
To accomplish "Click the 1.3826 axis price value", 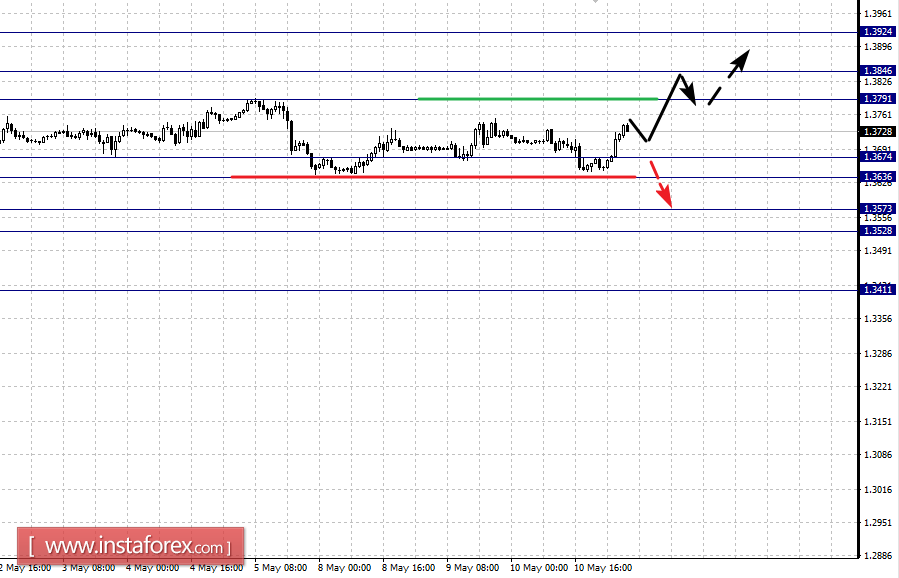I will pyautogui.click(x=878, y=82).
